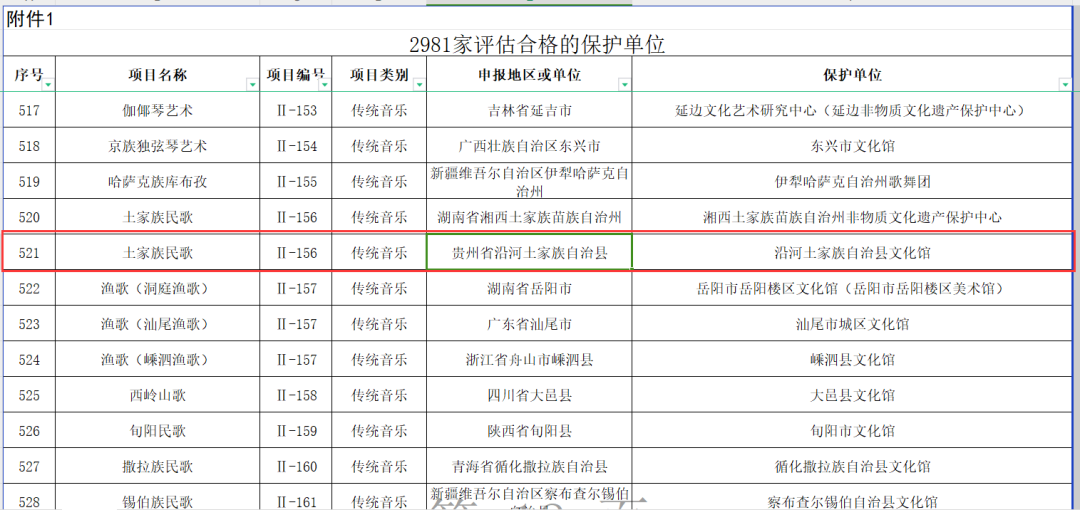
Task: Select cell 贵州省沿河土家族自治县
Action: click(x=529, y=253)
